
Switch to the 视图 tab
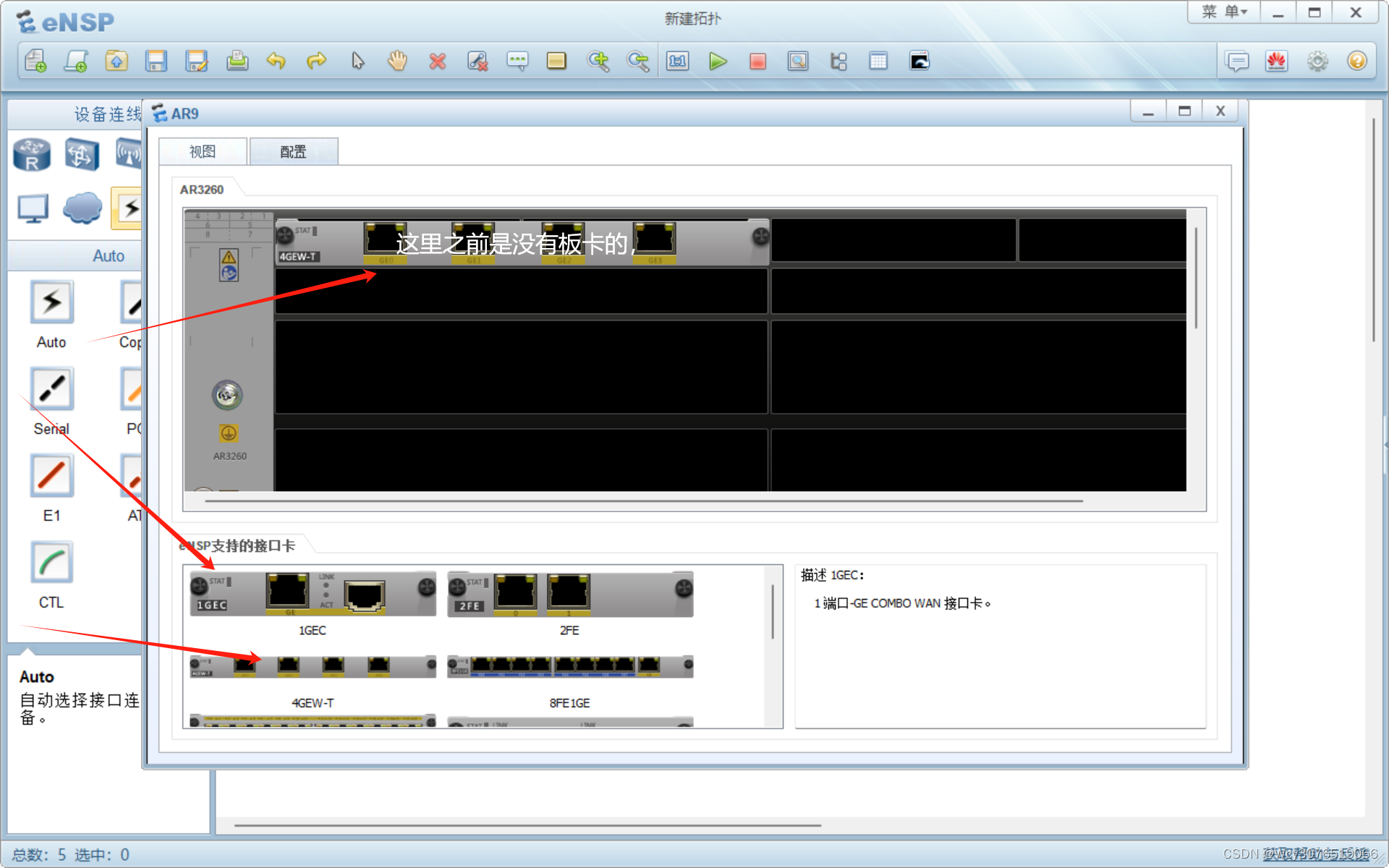point(203,152)
